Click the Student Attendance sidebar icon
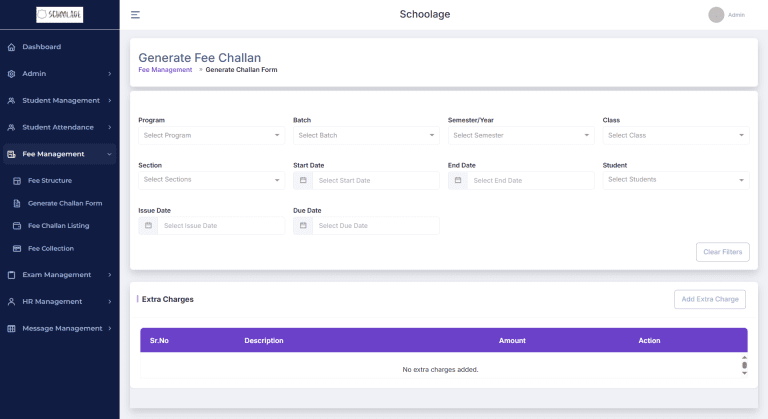The image size is (768, 419). click(11, 127)
